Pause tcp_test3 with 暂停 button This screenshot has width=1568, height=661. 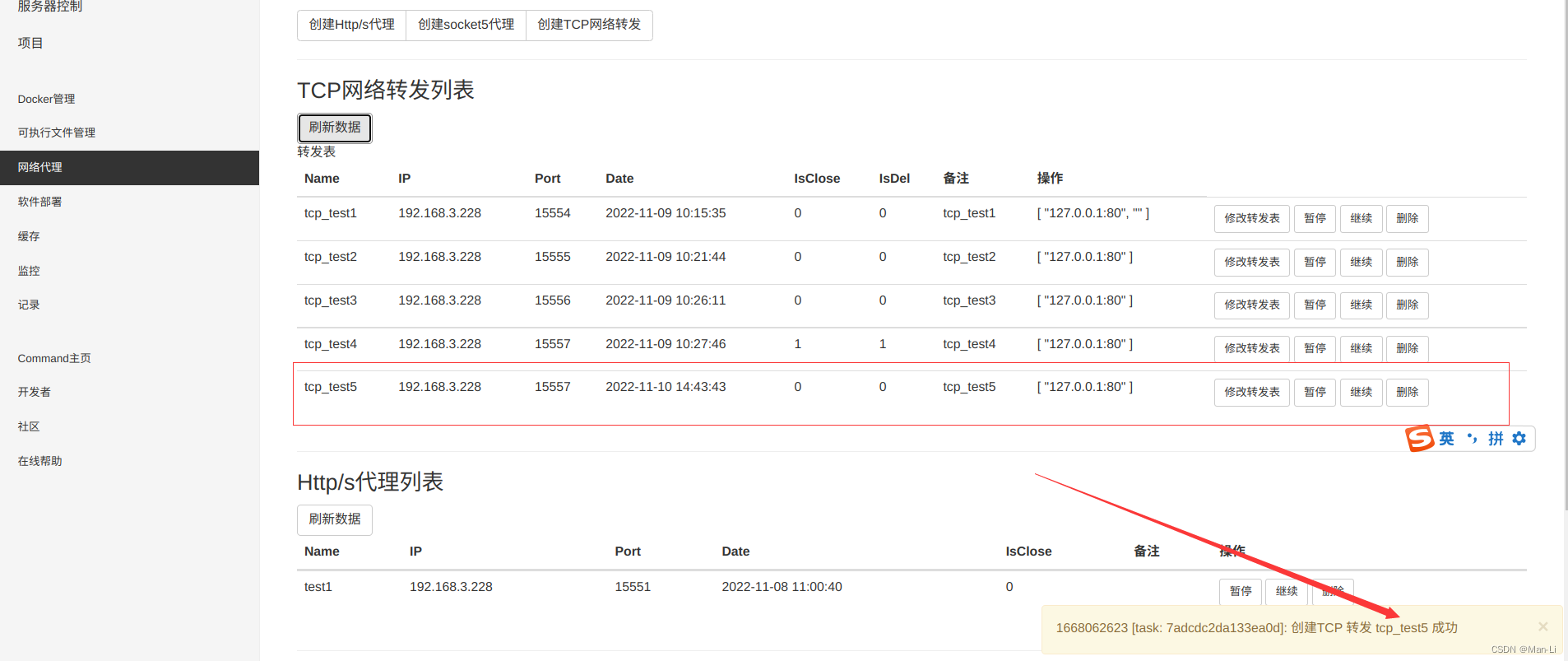click(x=1315, y=305)
